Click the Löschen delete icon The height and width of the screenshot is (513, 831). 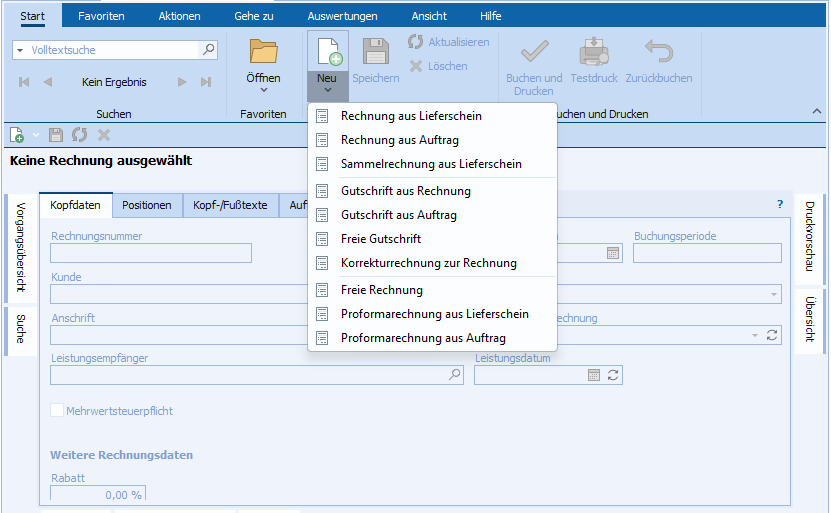[416, 66]
